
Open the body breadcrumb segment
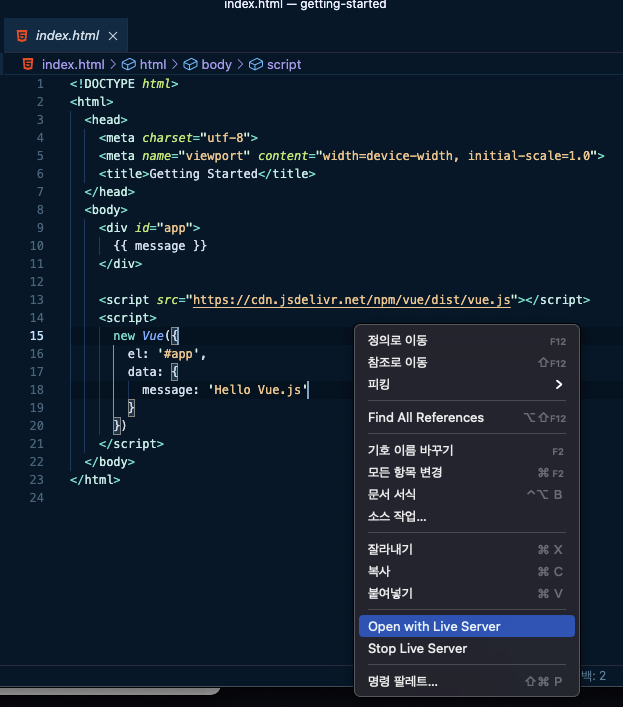point(216,64)
